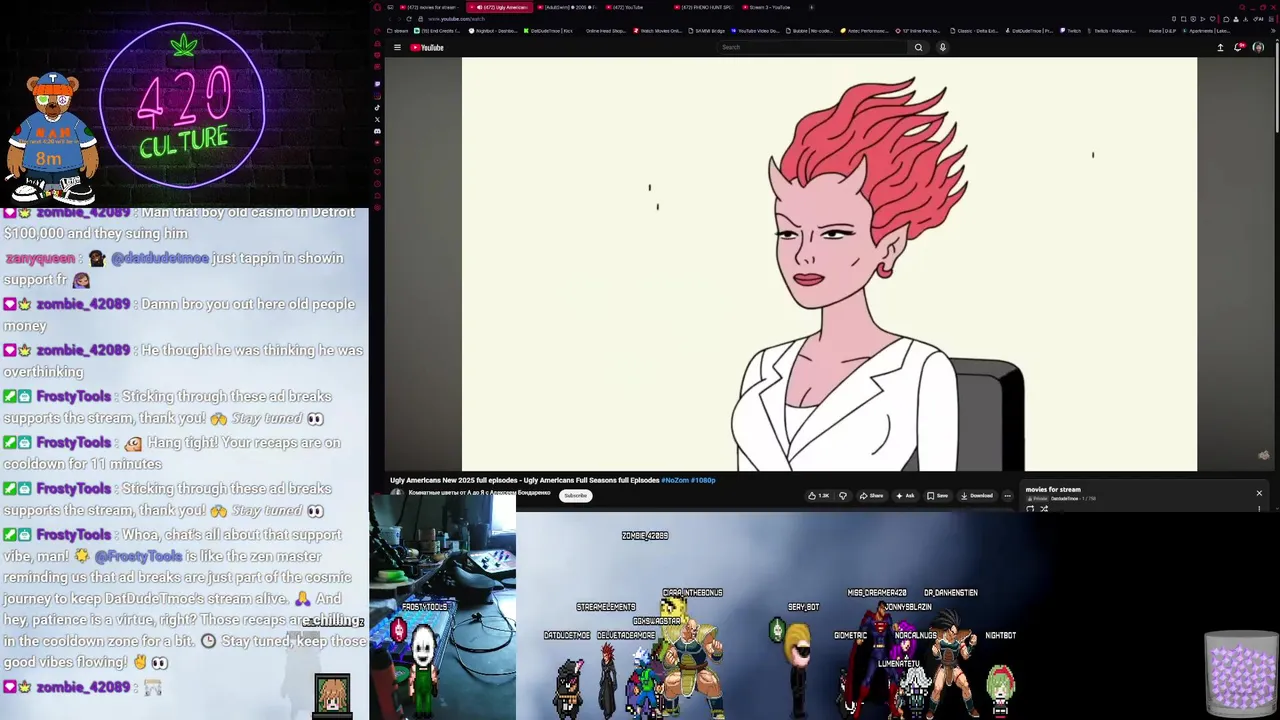
Task: Reload the page with the browser refresh icon
Action: click(x=409, y=19)
